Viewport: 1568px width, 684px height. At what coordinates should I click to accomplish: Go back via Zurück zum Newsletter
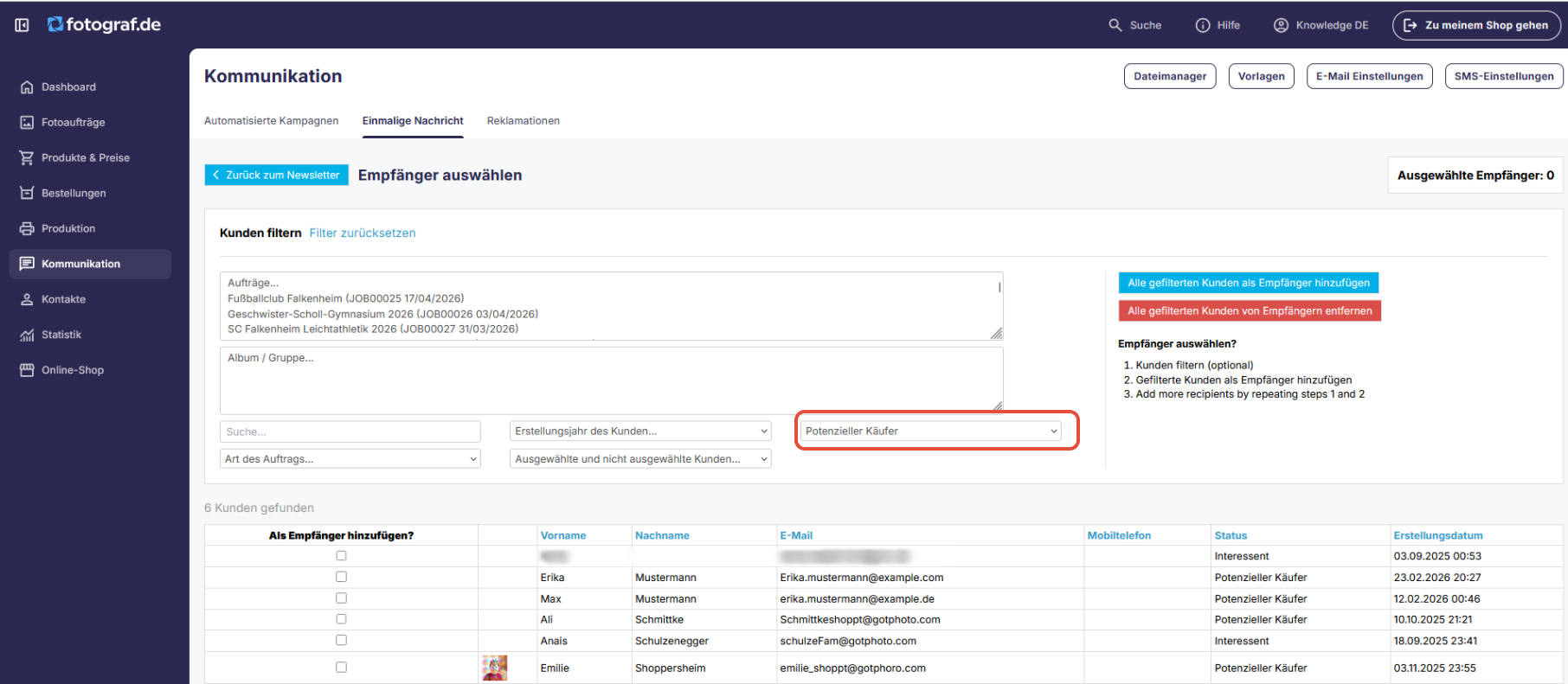tap(277, 176)
